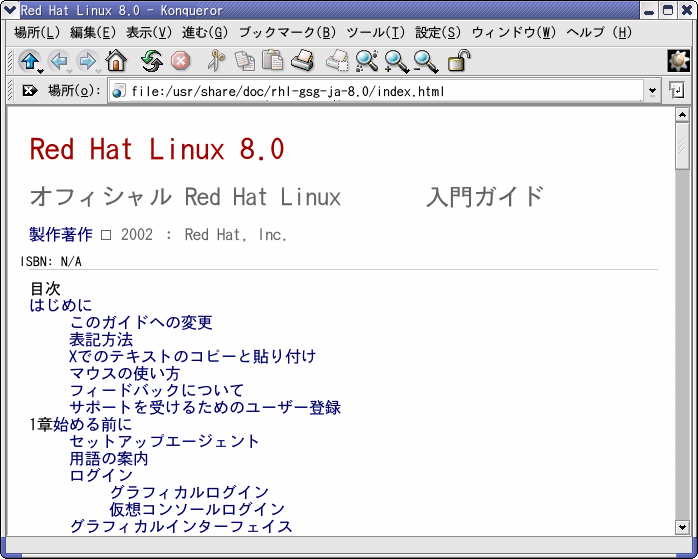Click the 場所(o): location label
Screen dimensions: 698x559
pos(74,91)
